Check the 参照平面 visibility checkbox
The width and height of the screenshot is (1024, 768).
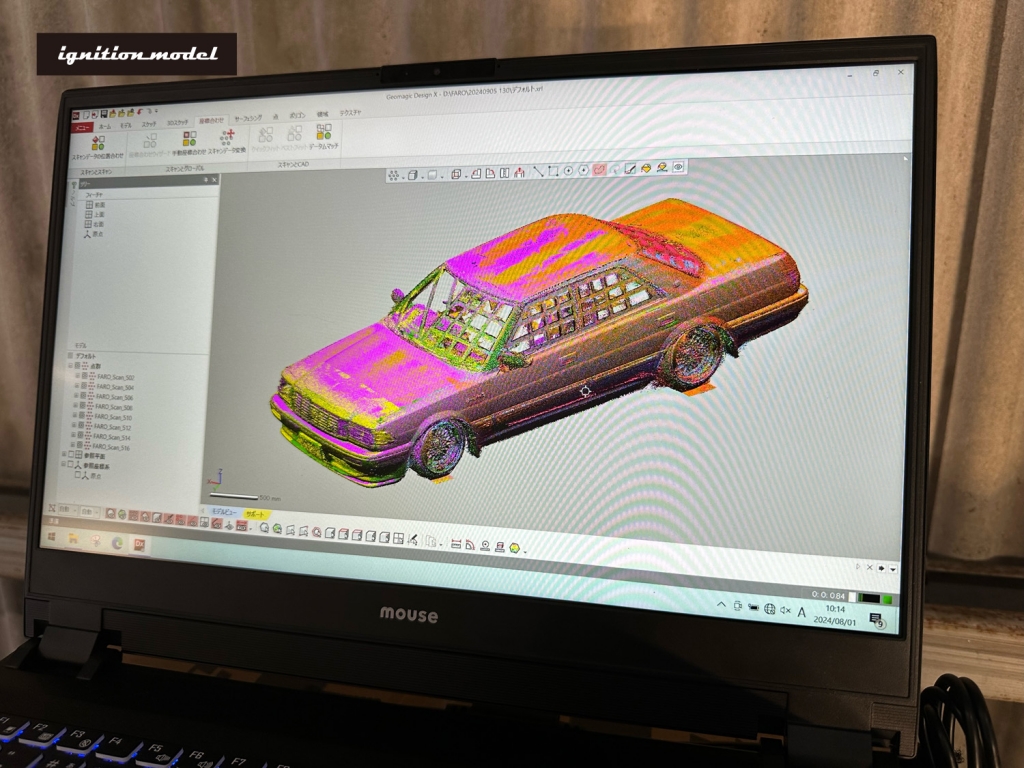tap(71, 455)
